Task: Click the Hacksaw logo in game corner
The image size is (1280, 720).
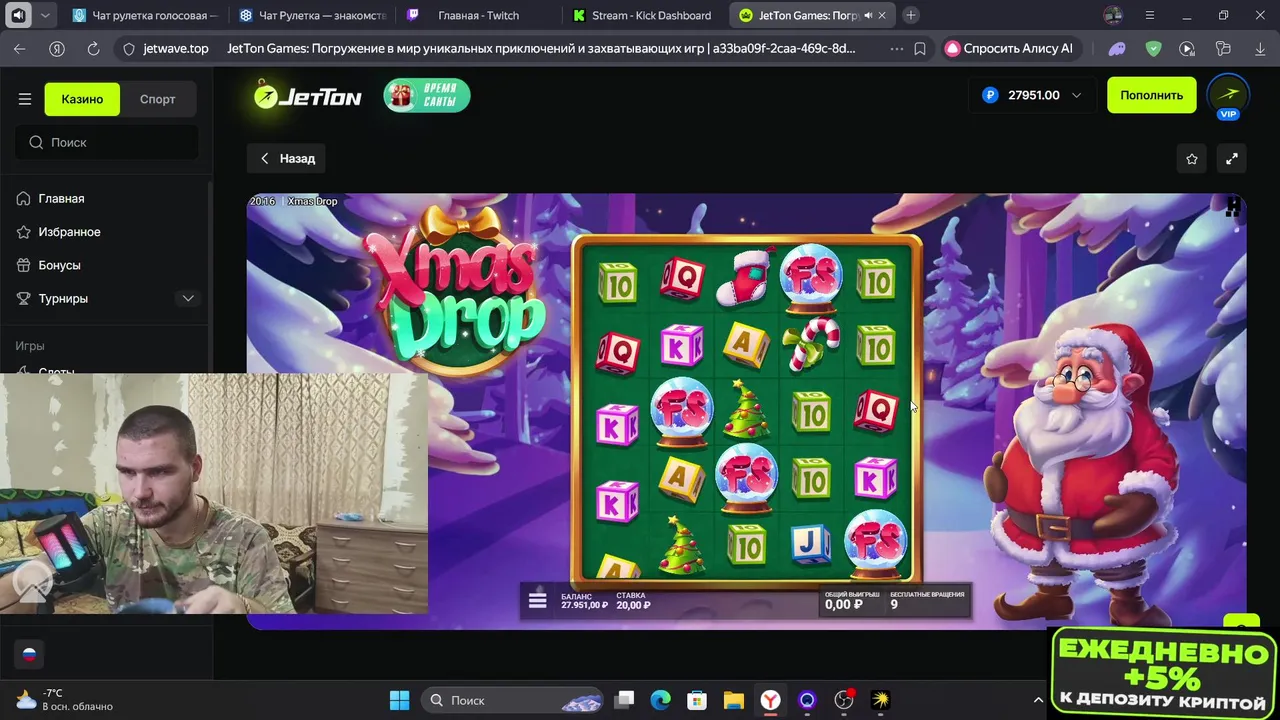Action: pyautogui.click(x=1233, y=206)
